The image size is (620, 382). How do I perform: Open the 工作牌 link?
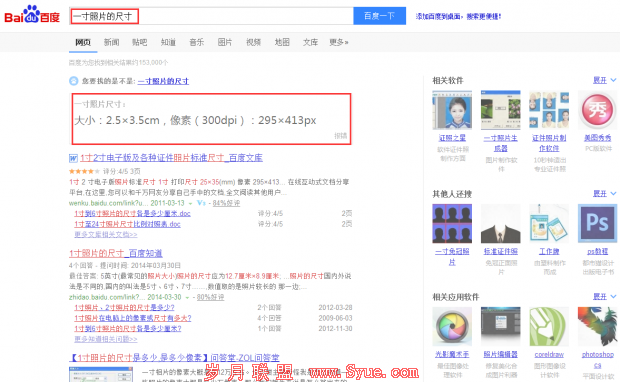point(549,252)
